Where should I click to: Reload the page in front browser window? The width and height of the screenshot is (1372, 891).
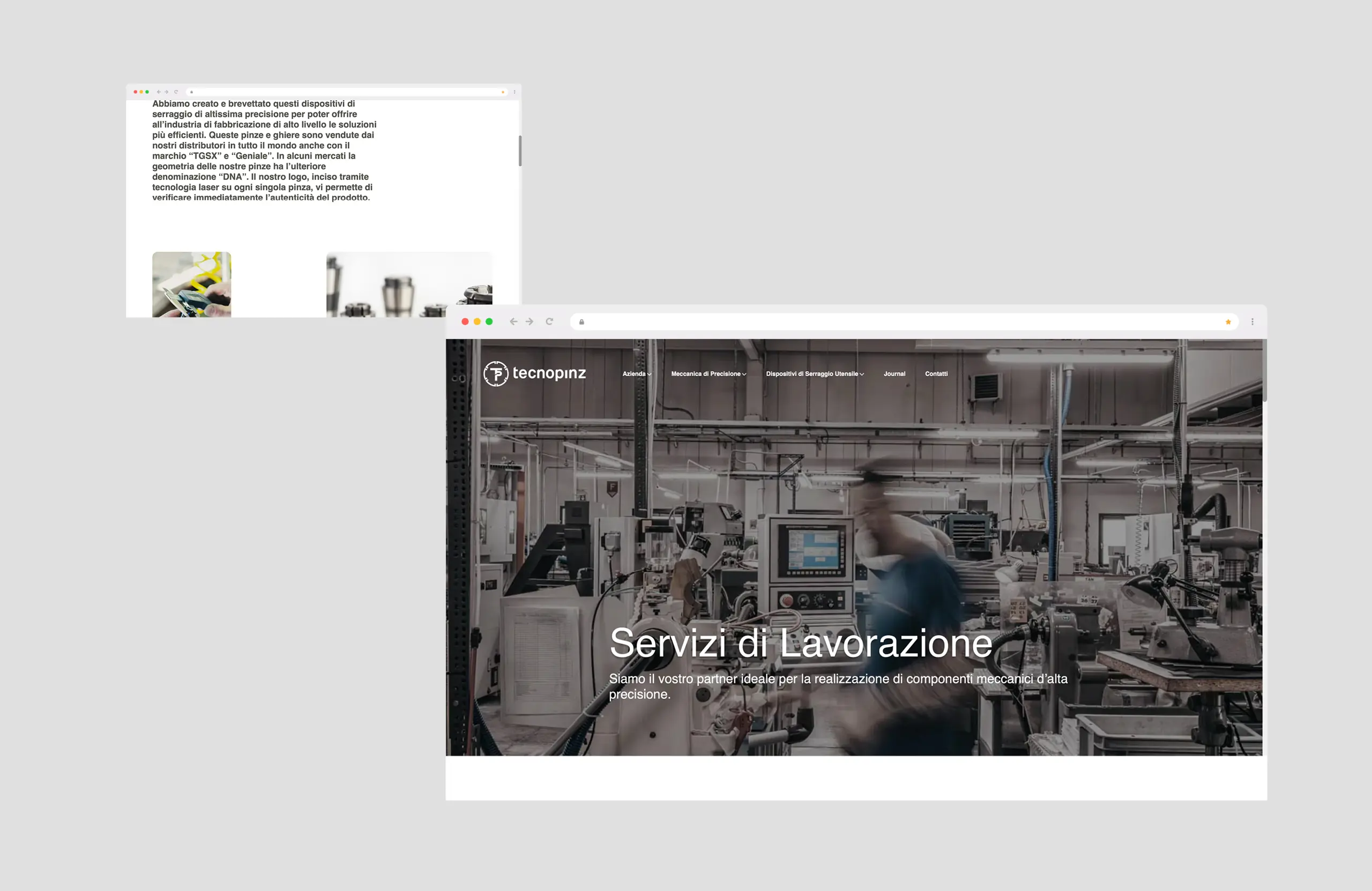tap(549, 321)
